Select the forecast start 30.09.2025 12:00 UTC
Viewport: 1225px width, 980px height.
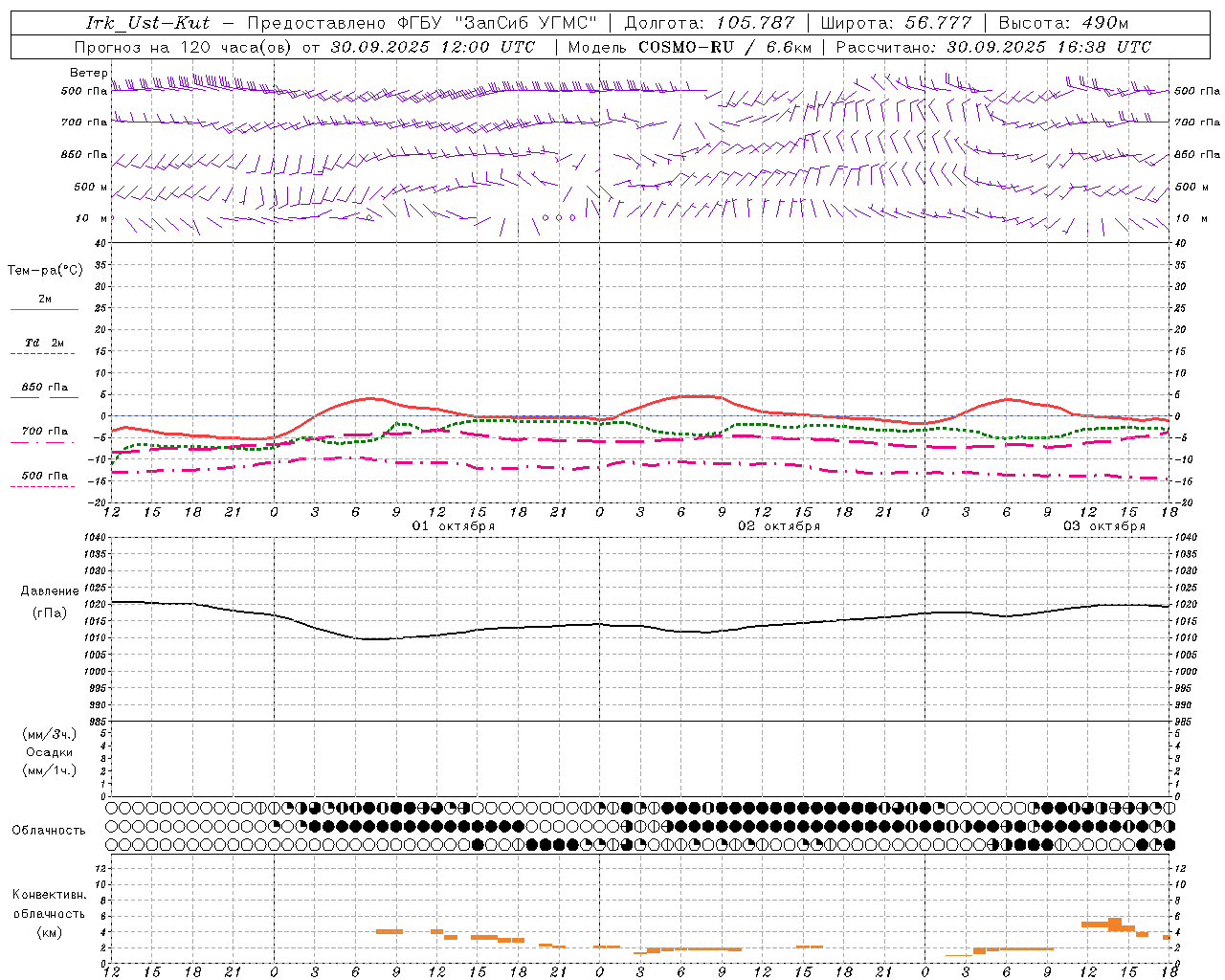(x=433, y=47)
